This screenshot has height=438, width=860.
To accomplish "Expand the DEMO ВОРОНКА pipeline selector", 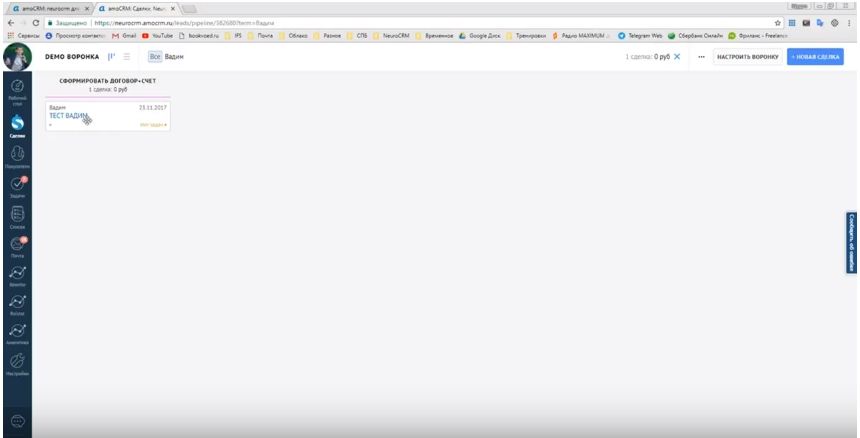I will [72, 57].
